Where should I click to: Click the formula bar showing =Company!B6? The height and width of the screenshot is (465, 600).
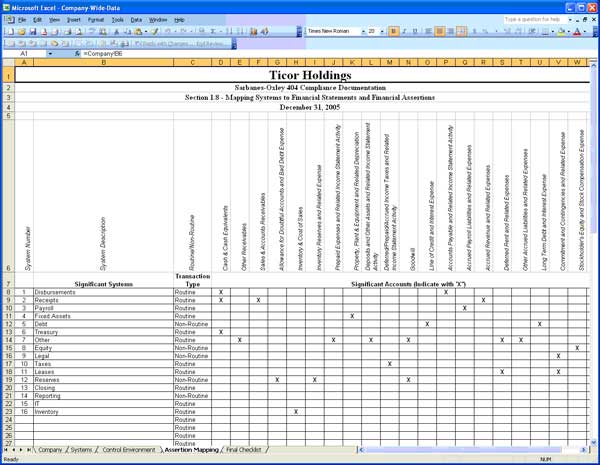pyautogui.click(x=337, y=54)
